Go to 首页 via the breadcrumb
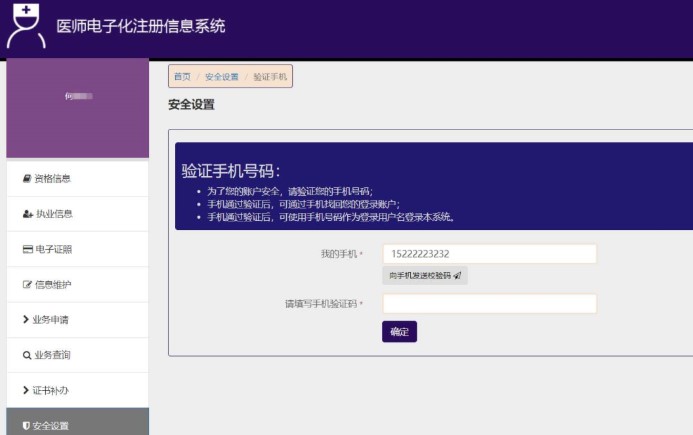The image size is (693, 435). 182,77
